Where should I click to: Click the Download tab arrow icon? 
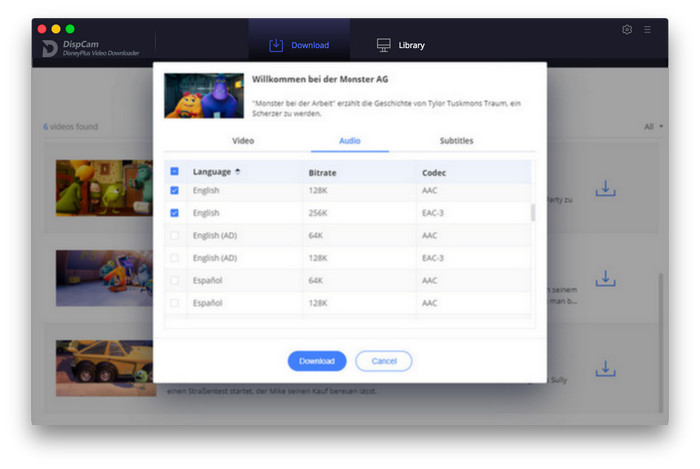click(276, 45)
